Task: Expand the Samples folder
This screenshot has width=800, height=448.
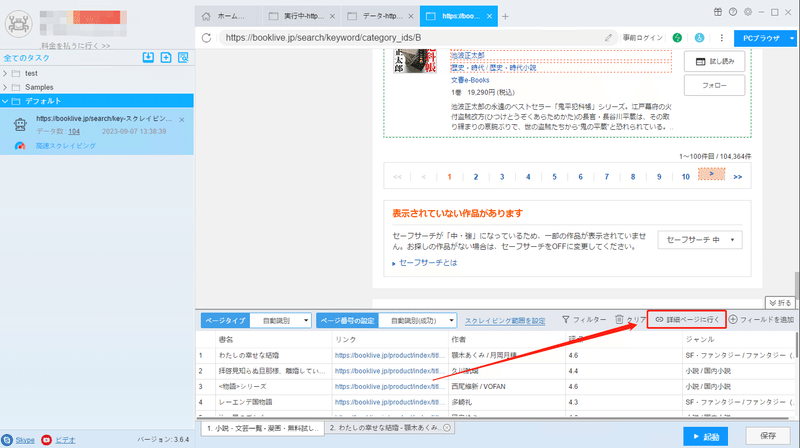Action: coord(5,87)
